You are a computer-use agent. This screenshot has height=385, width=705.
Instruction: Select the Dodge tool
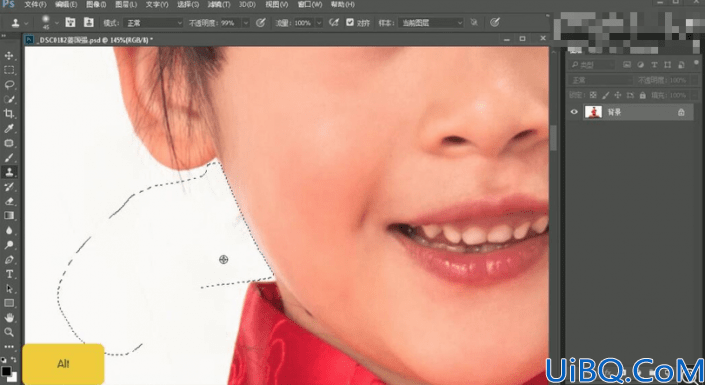coord(9,245)
